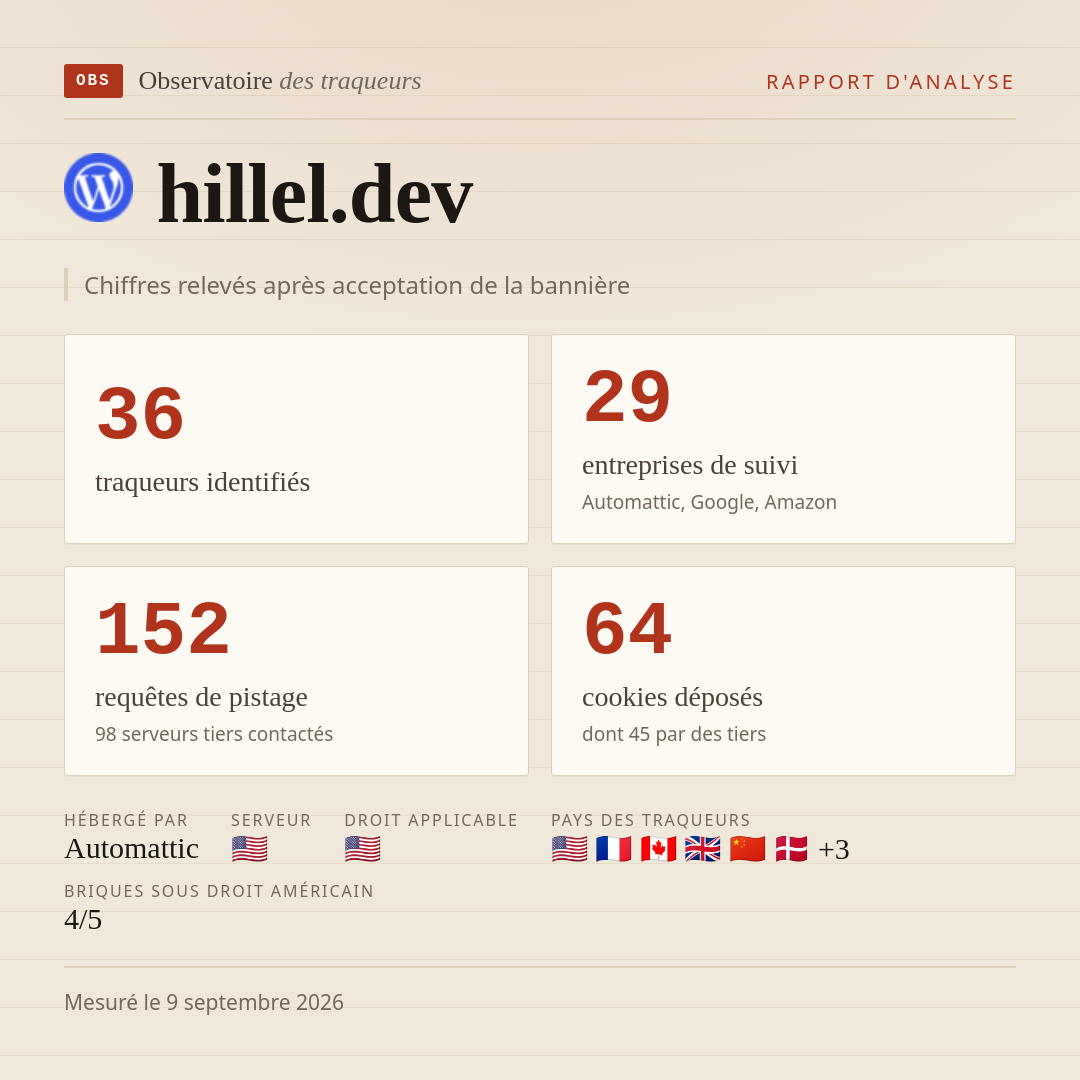Click the Chinese flag in tracker countries
The height and width of the screenshot is (1080, 1080).
(747, 849)
